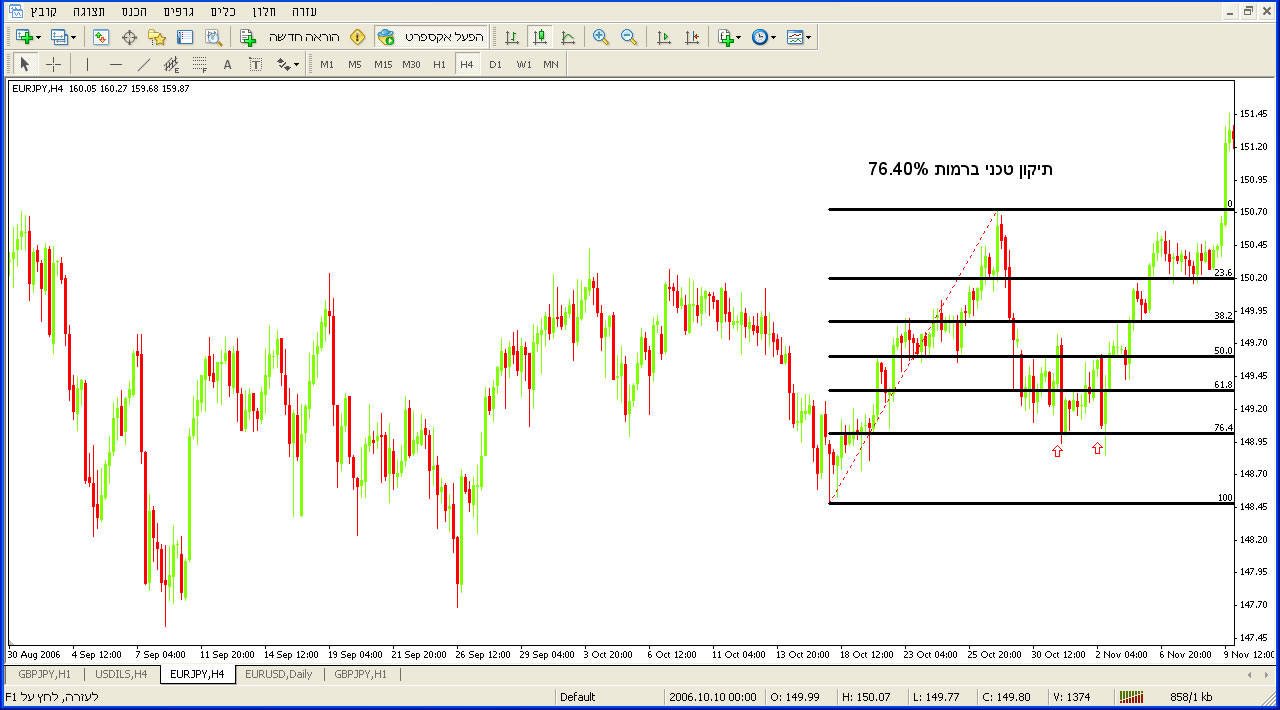Open the arrows drawing tools dropdown
This screenshot has height=710, width=1280.
[288, 64]
